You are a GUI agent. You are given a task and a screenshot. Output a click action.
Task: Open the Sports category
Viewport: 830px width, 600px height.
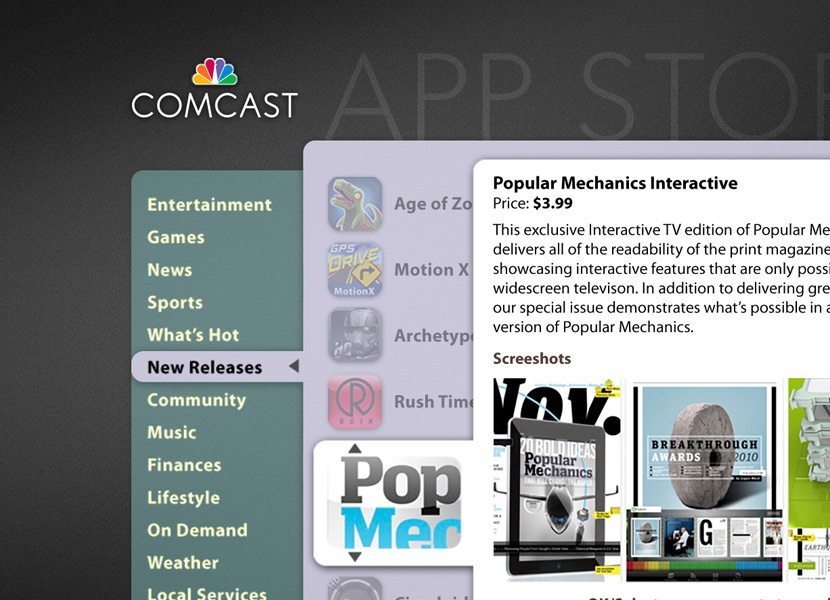click(x=175, y=302)
